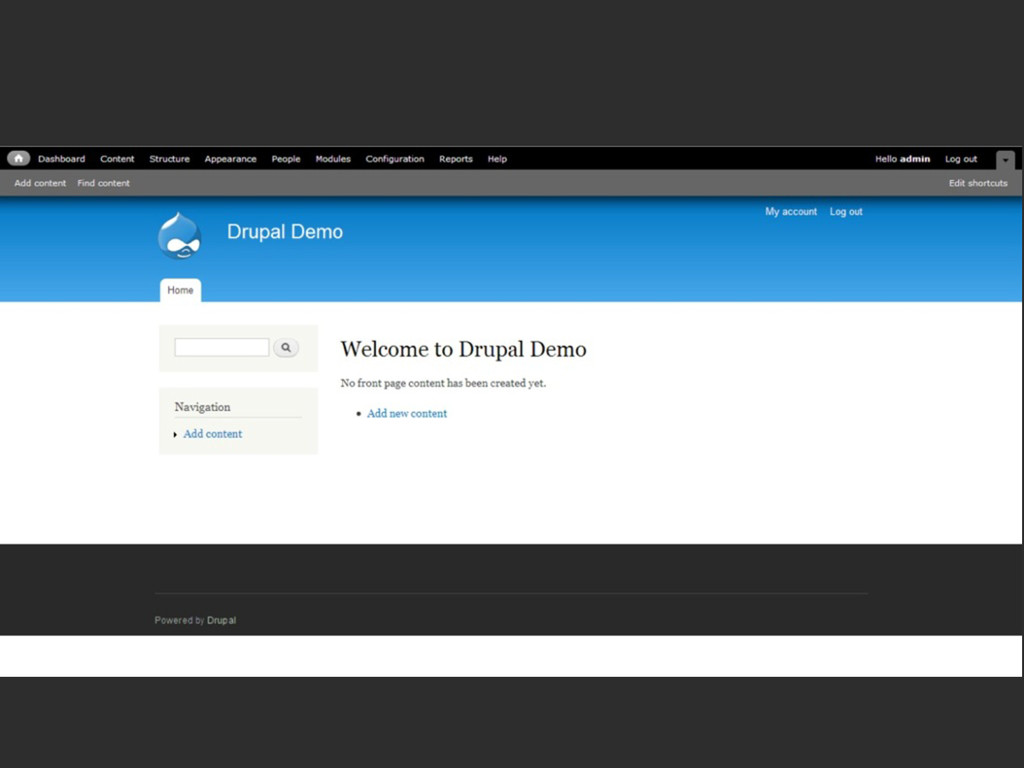Click the Drupal link in footer
The height and width of the screenshot is (768, 1024).
[x=221, y=620]
